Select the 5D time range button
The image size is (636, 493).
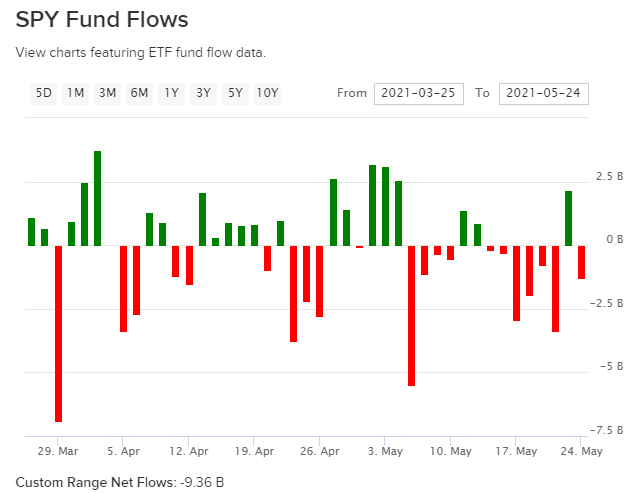pos(44,93)
